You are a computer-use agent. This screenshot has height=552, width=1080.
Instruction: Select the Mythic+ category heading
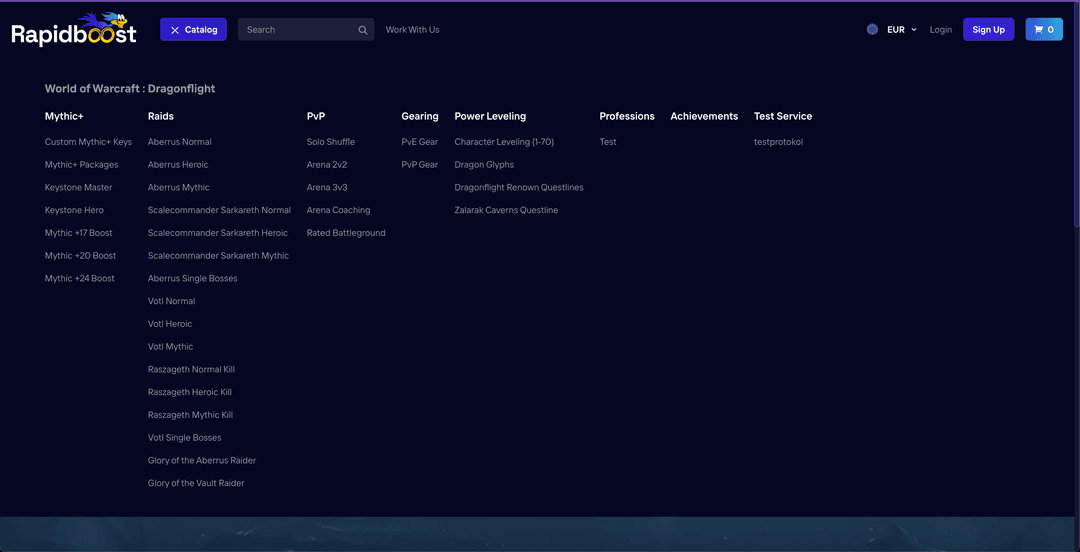64,116
